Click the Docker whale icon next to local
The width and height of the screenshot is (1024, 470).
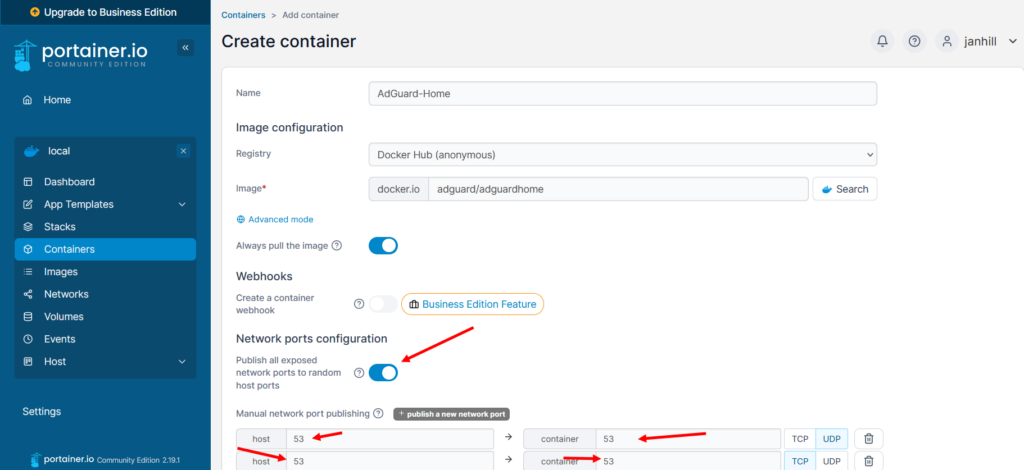31,151
